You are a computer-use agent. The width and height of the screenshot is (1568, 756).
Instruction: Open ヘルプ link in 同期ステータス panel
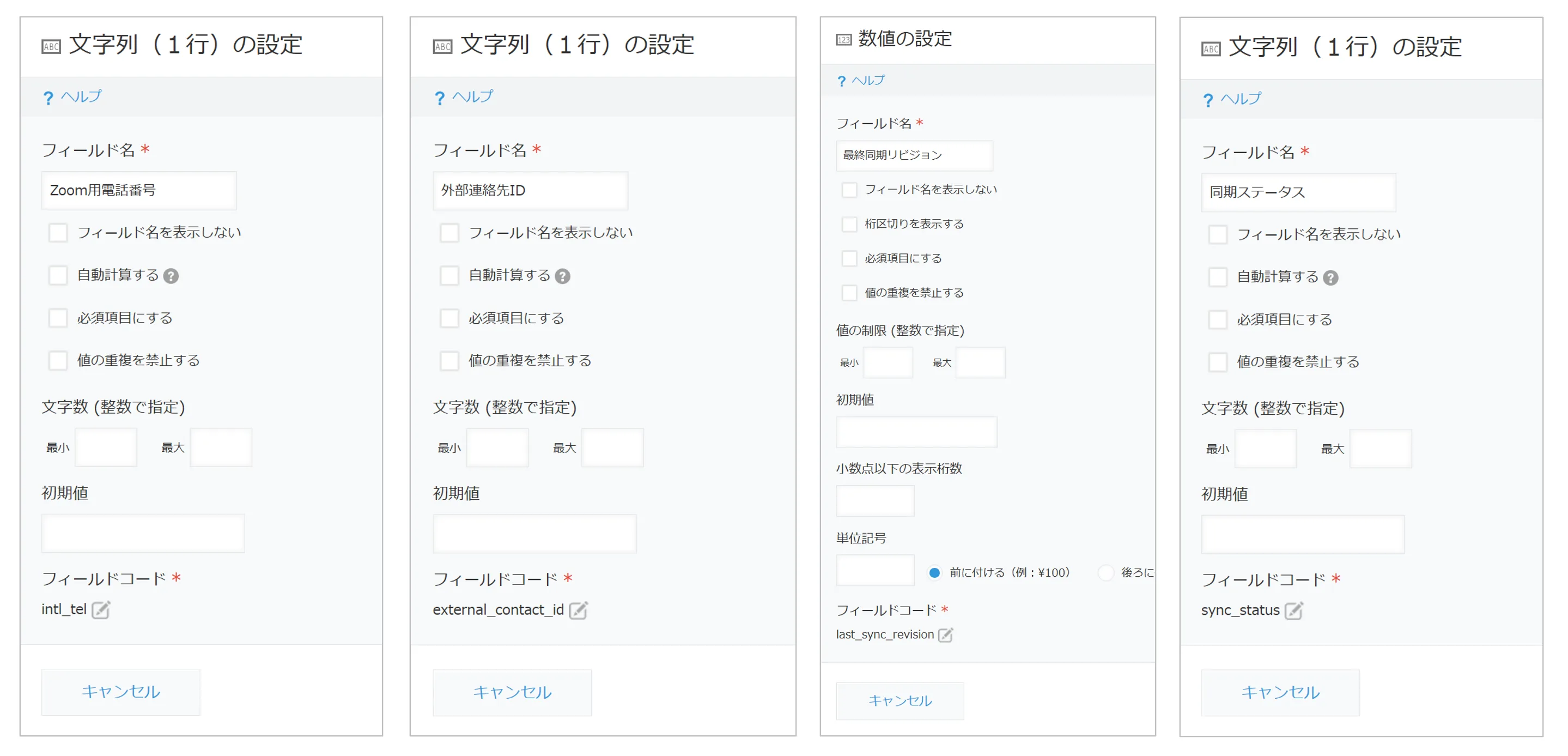[x=1232, y=99]
